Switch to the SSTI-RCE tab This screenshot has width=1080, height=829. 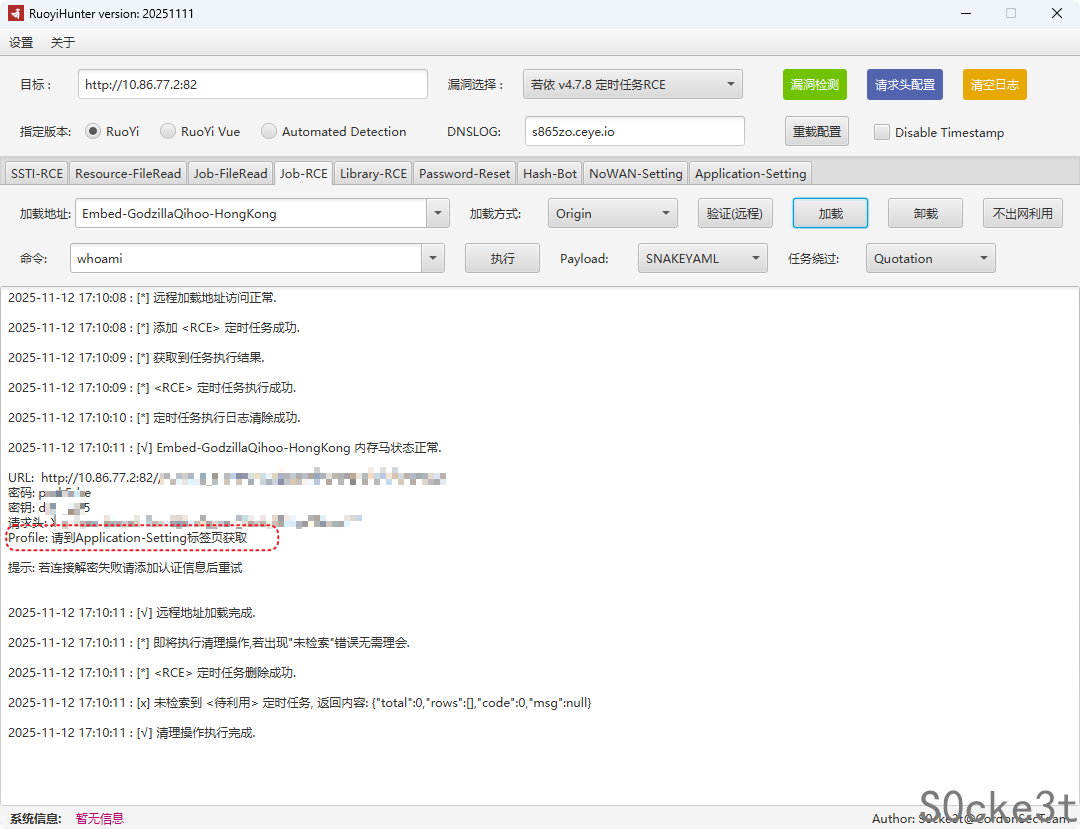[x=37, y=174]
